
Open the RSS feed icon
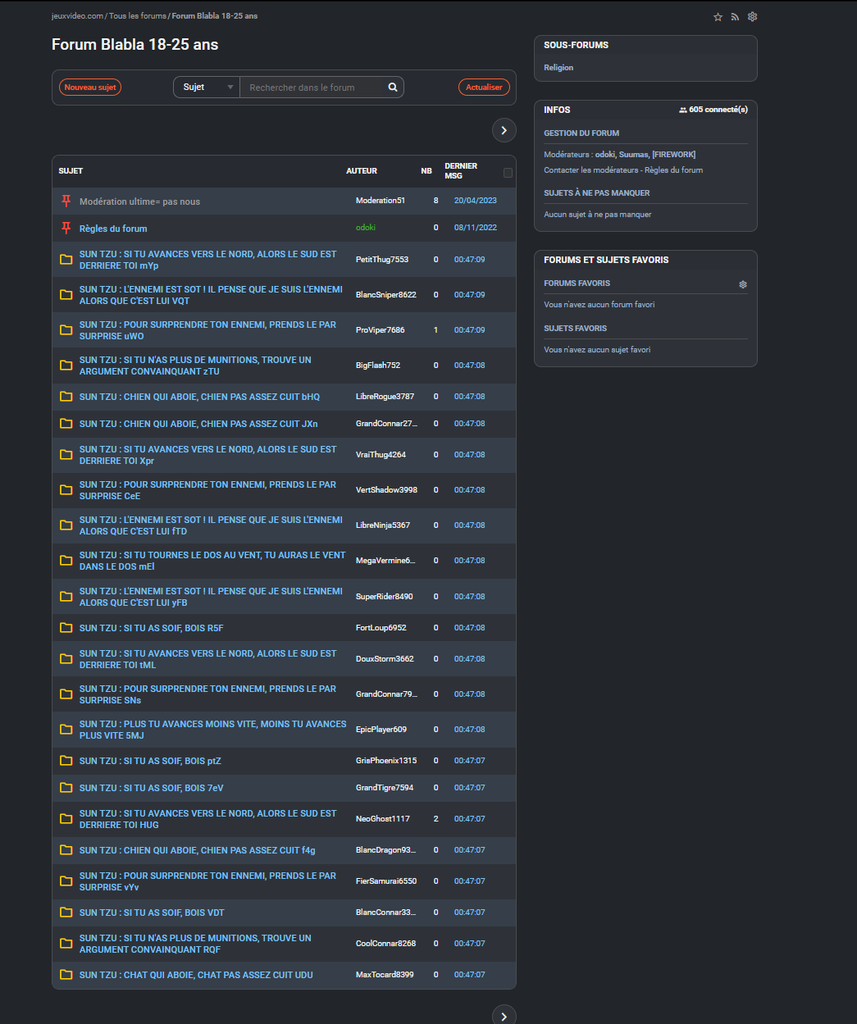(735, 17)
